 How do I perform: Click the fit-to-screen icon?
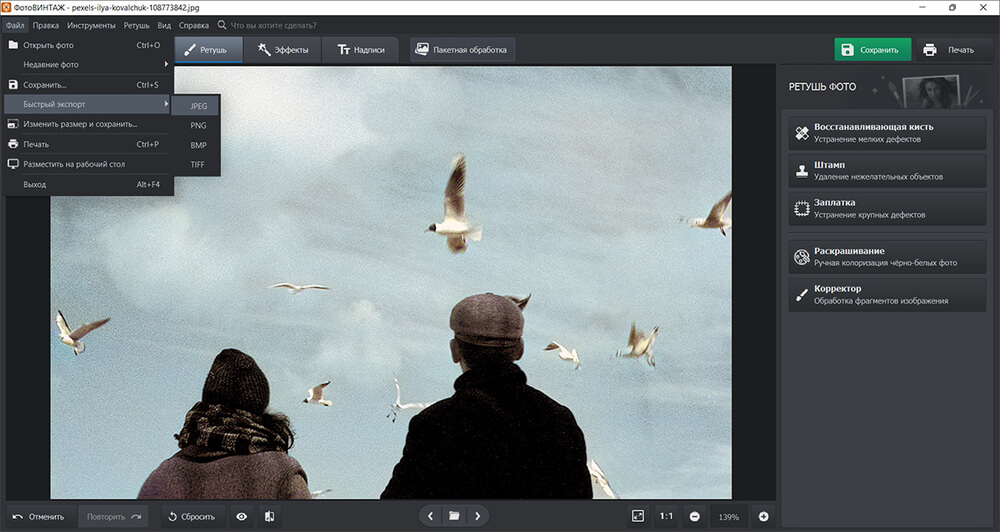[637, 516]
